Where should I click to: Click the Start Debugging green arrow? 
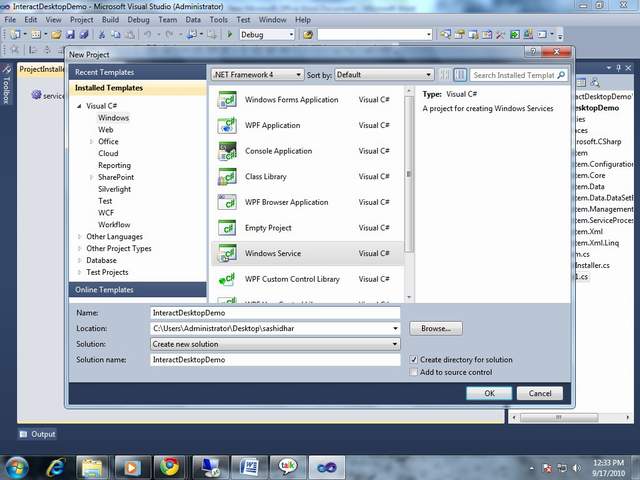click(x=229, y=35)
